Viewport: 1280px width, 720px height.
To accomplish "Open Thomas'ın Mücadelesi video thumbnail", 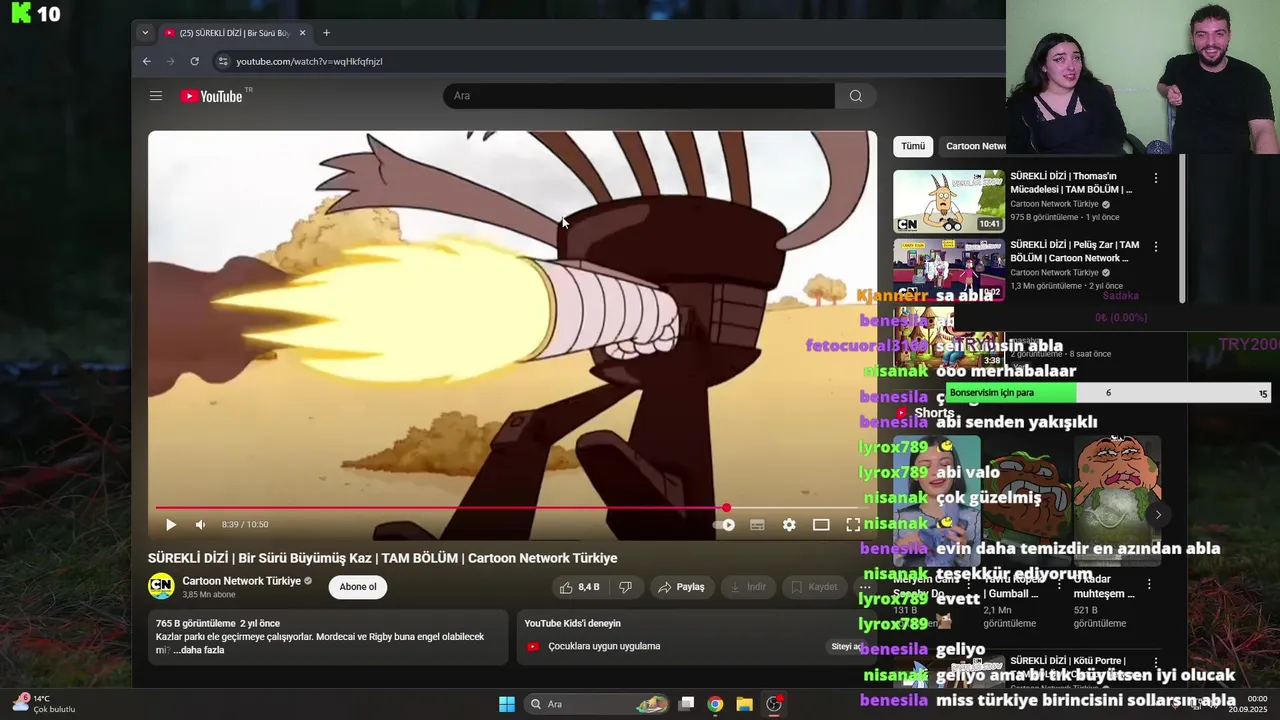I will 949,201.
